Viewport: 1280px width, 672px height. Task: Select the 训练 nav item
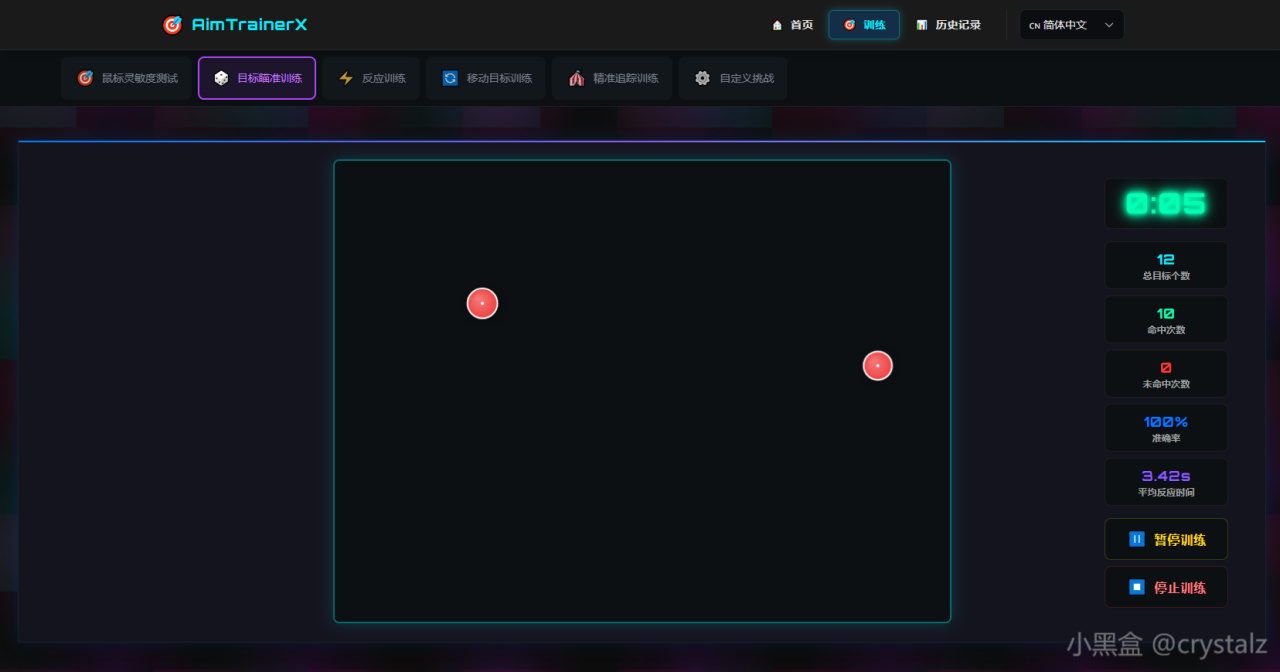click(864, 25)
